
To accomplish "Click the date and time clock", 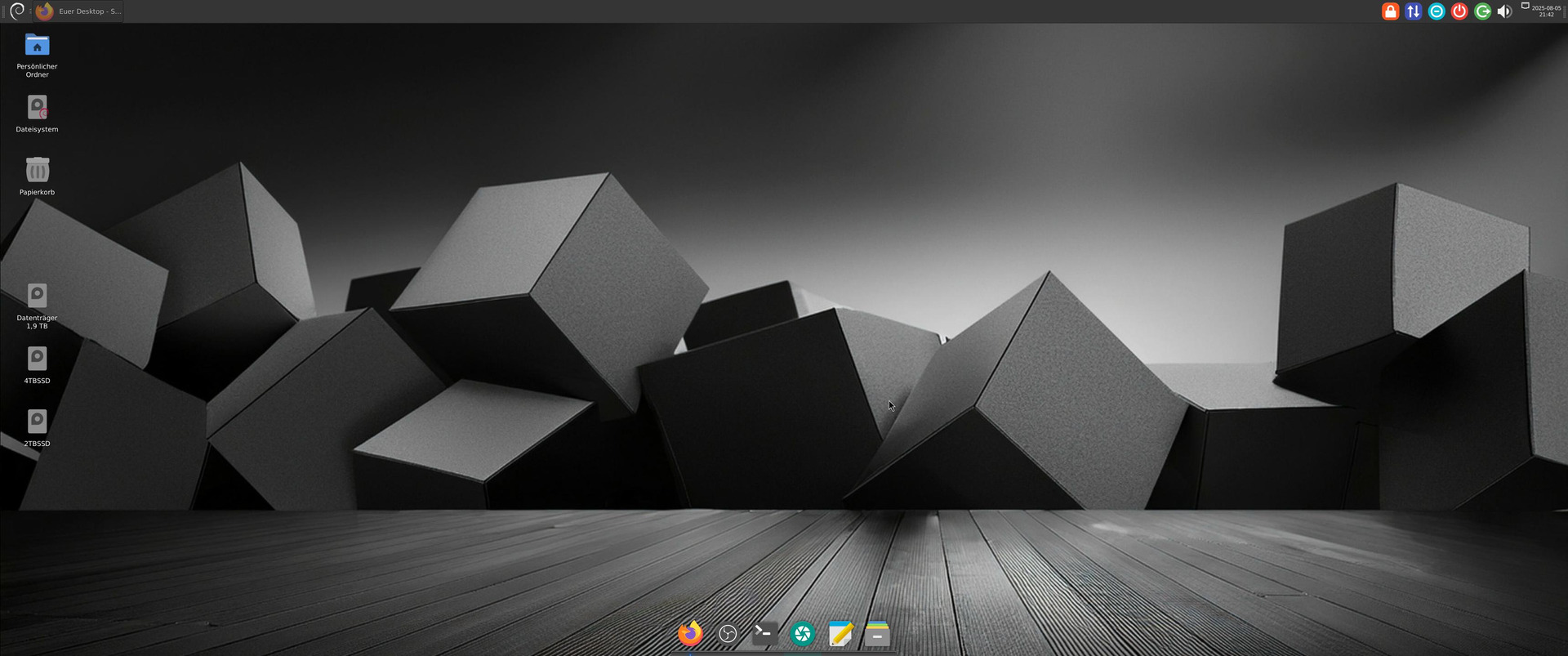I will pyautogui.click(x=1545, y=11).
